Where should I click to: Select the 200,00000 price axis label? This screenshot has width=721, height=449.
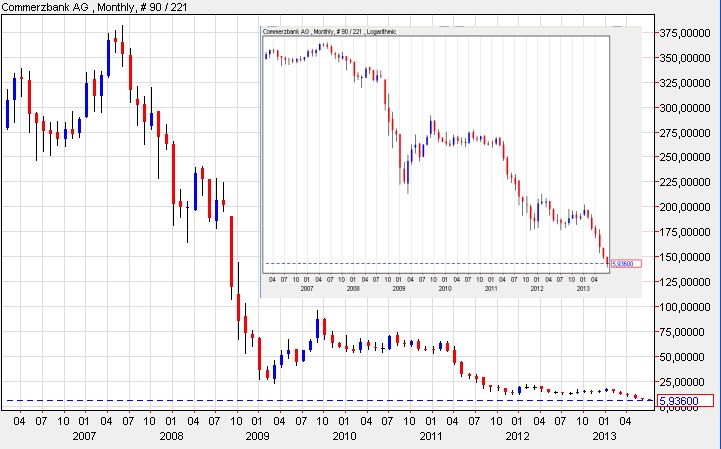click(685, 207)
